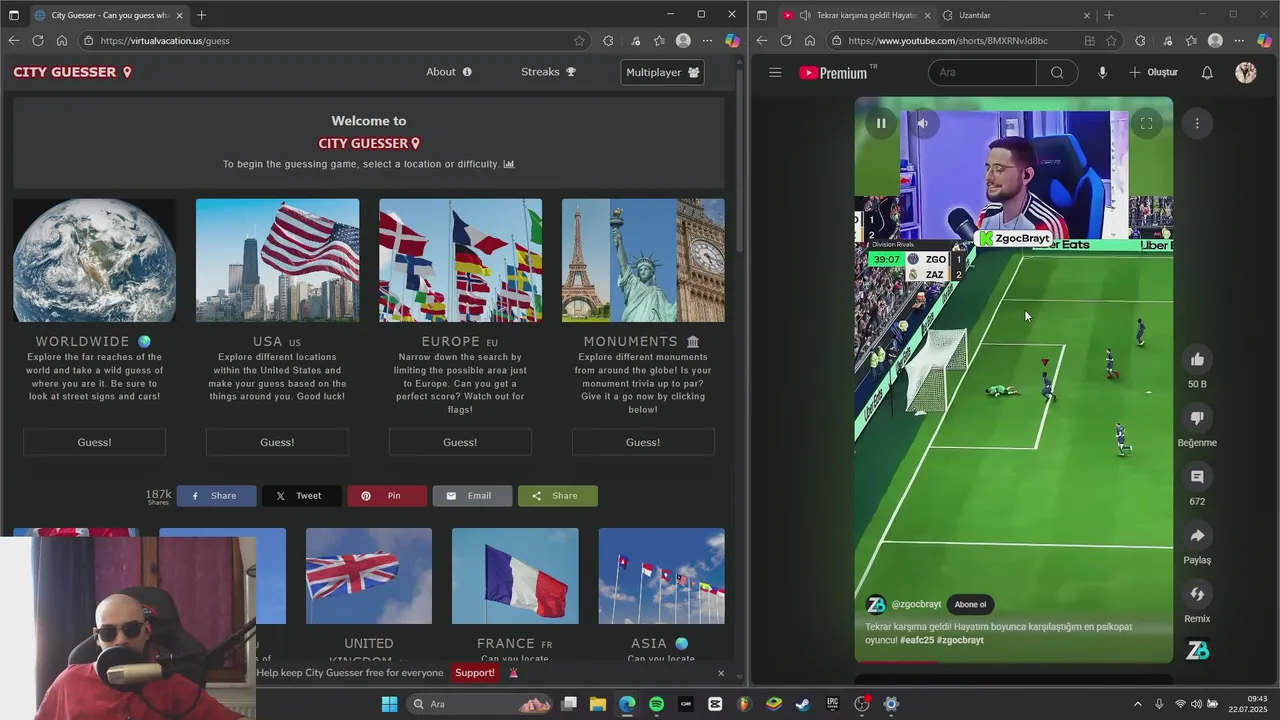This screenshot has height=720, width=1280.
Task: Focus the YouTube Ara search field
Action: click(982, 72)
